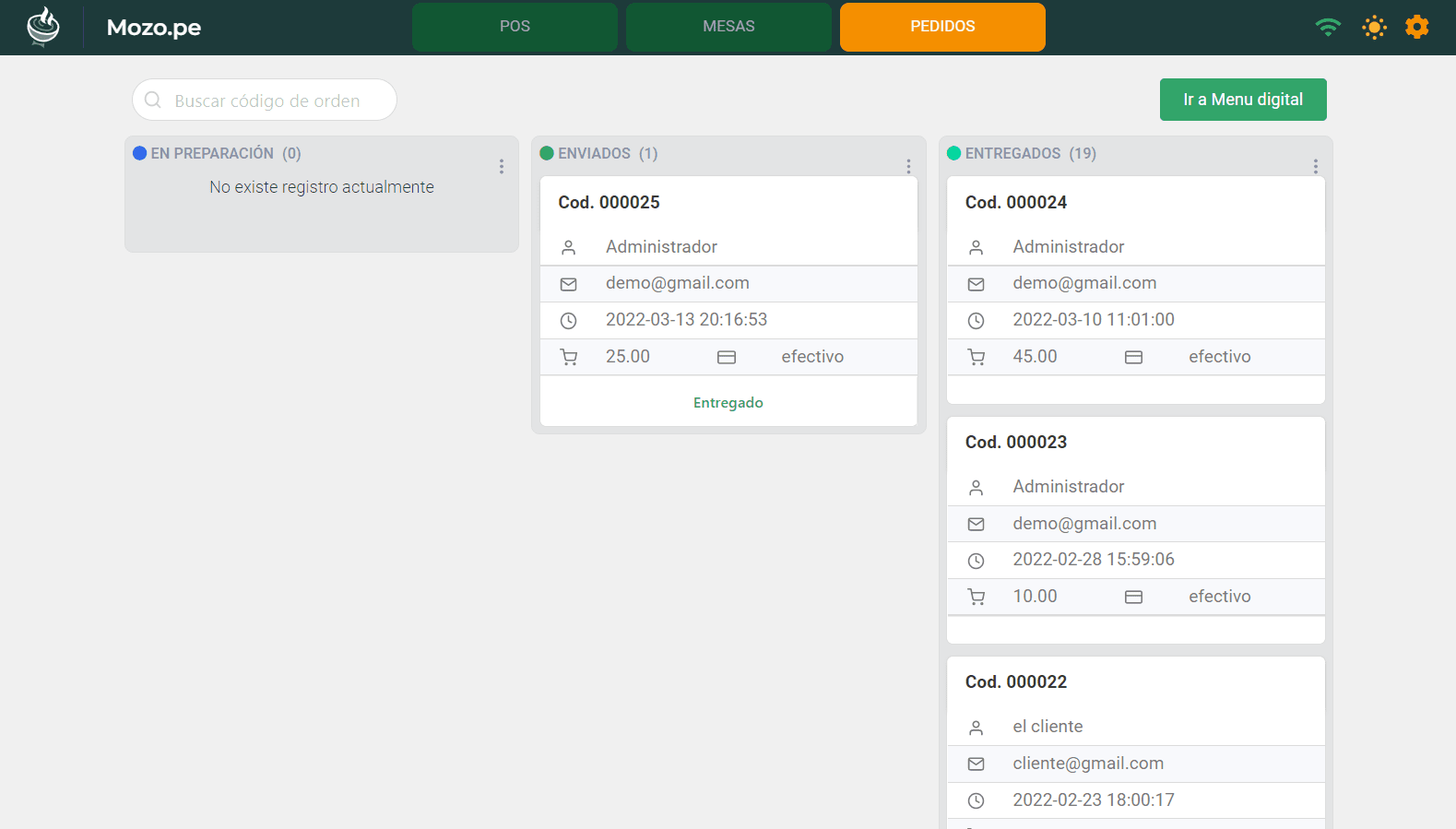
Task: Click the green wifi connection status icon
Action: pos(1328,27)
